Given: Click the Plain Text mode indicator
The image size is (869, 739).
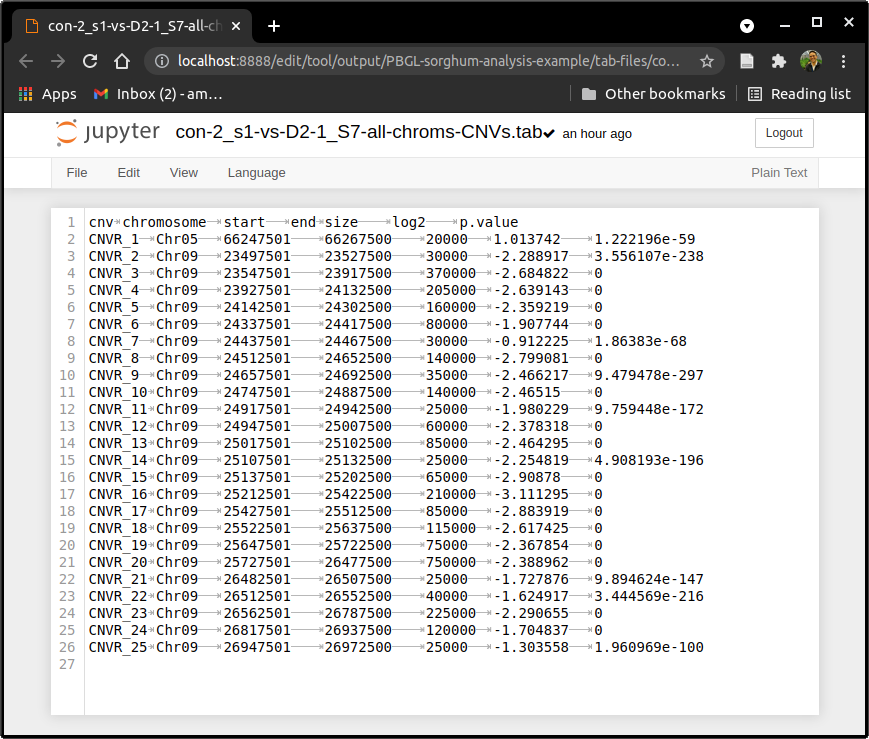Looking at the screenshot, I should [x=779, y=173].
